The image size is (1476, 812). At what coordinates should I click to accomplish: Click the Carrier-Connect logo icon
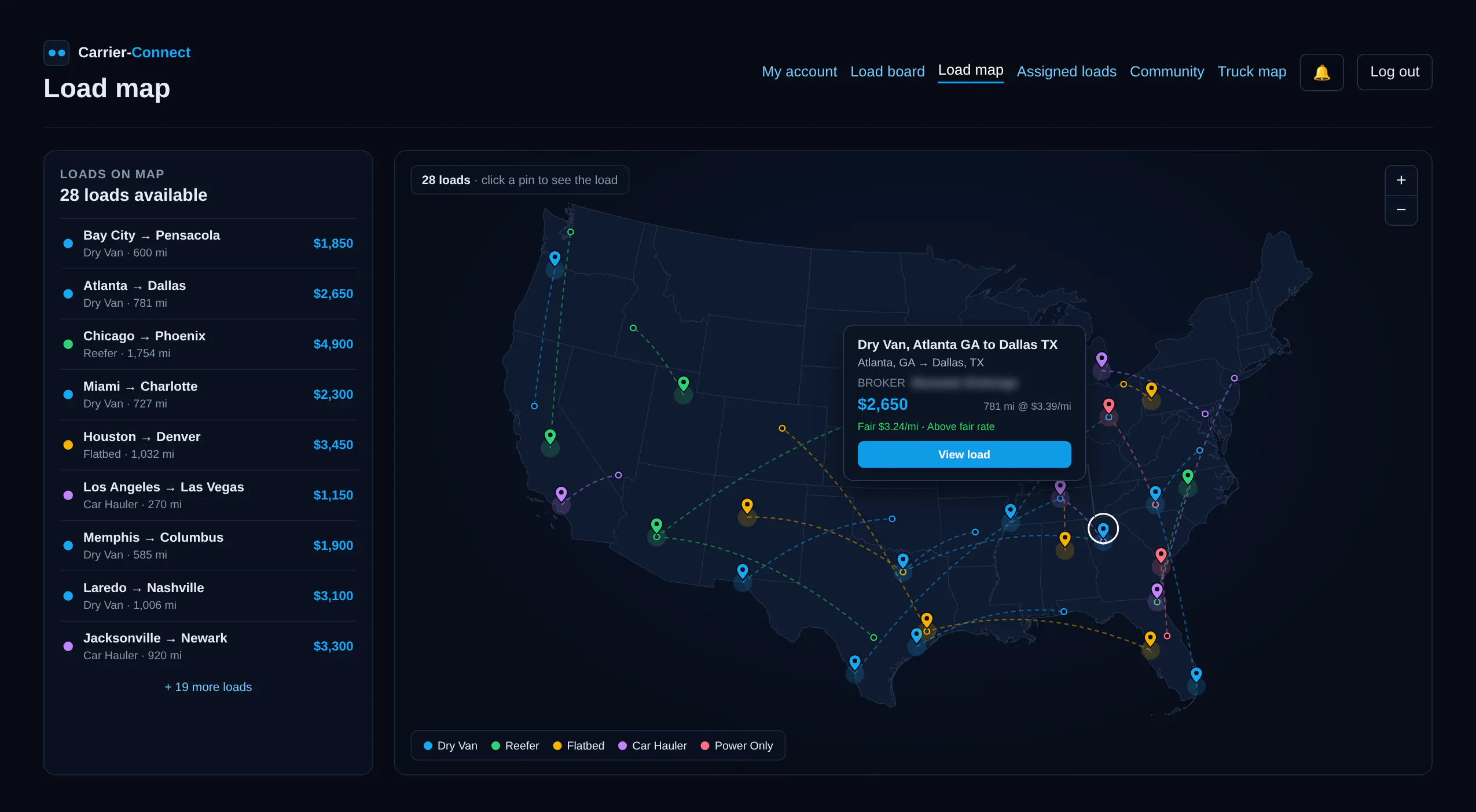tap(57, 53)
